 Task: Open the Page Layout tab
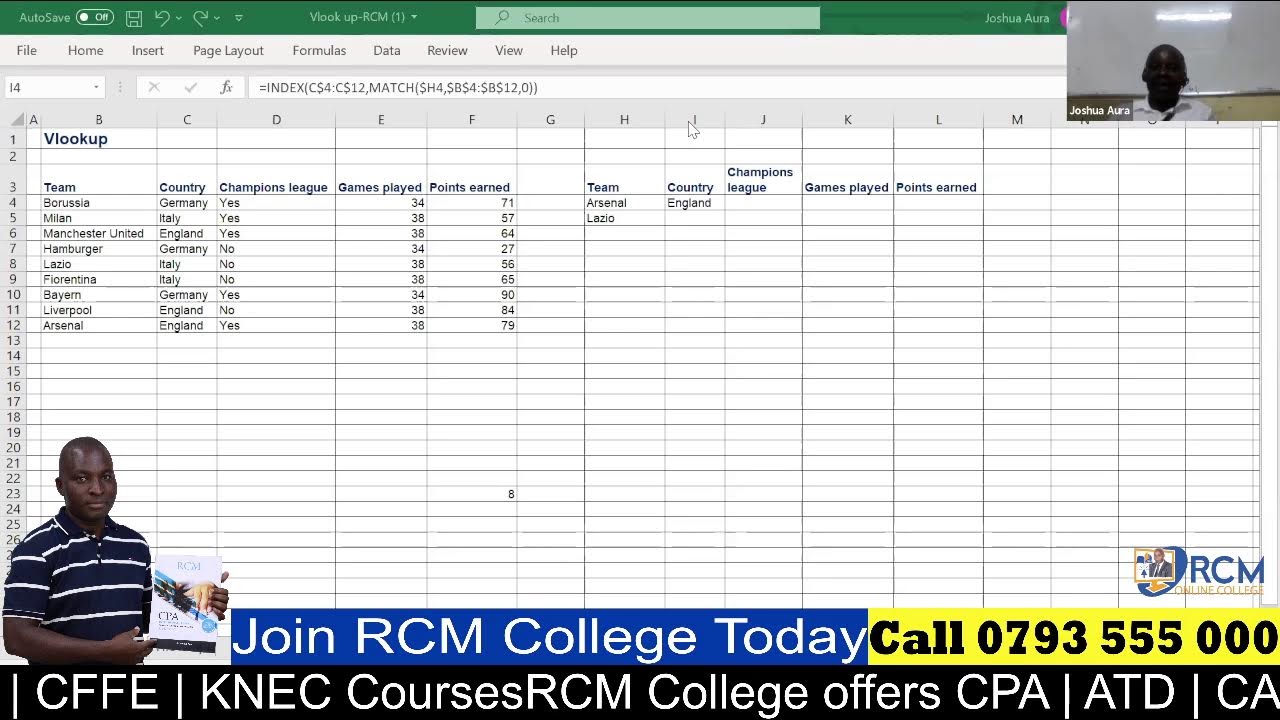[x=228, y=50]
